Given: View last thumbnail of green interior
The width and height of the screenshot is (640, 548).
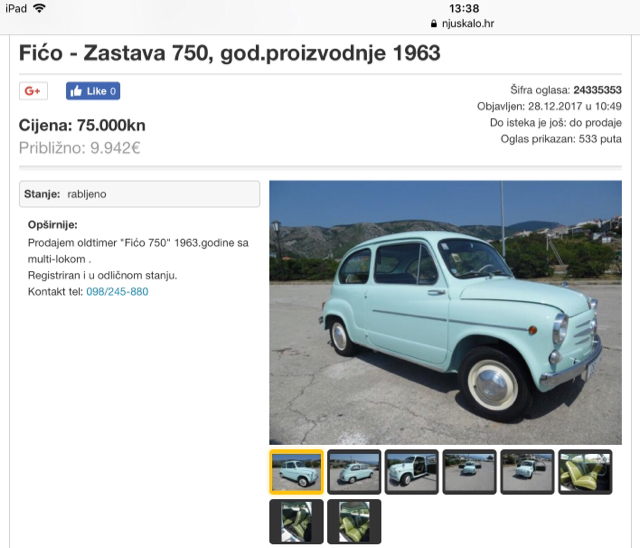Looking at the screenshot, I should coord(354,521).
